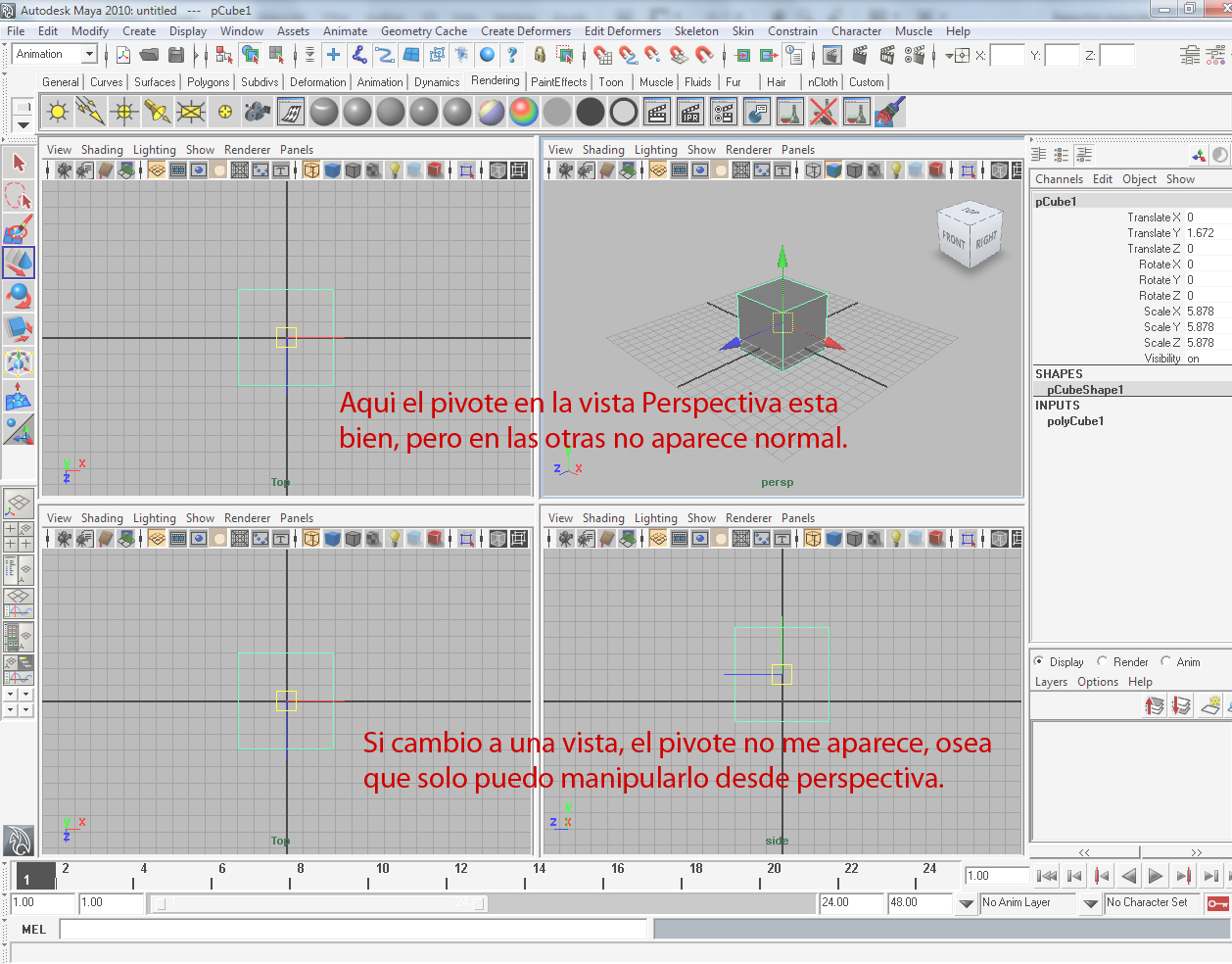Screen dimensions: 1232x964
Task: Create a directional light from shelf
Action: [x=91, y=112]
